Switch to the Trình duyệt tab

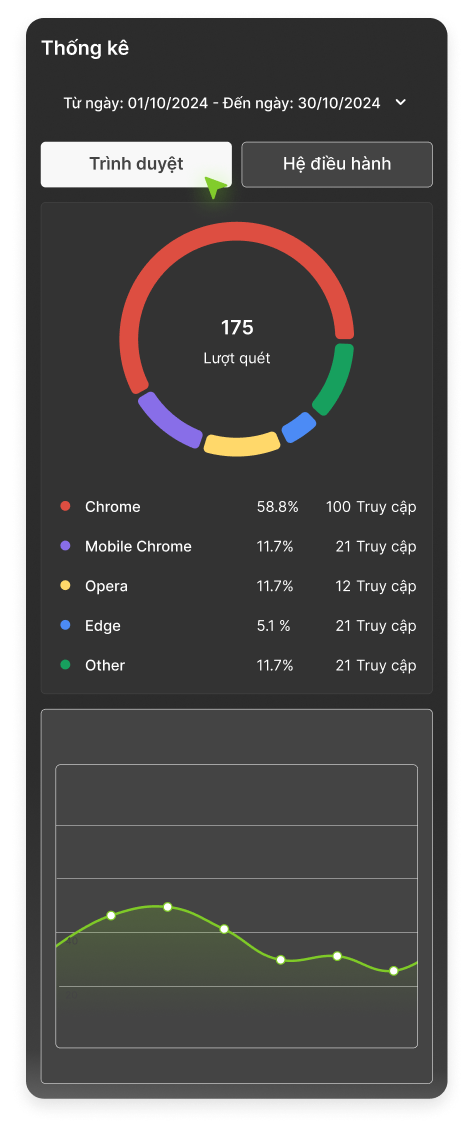tap(136, 164)
